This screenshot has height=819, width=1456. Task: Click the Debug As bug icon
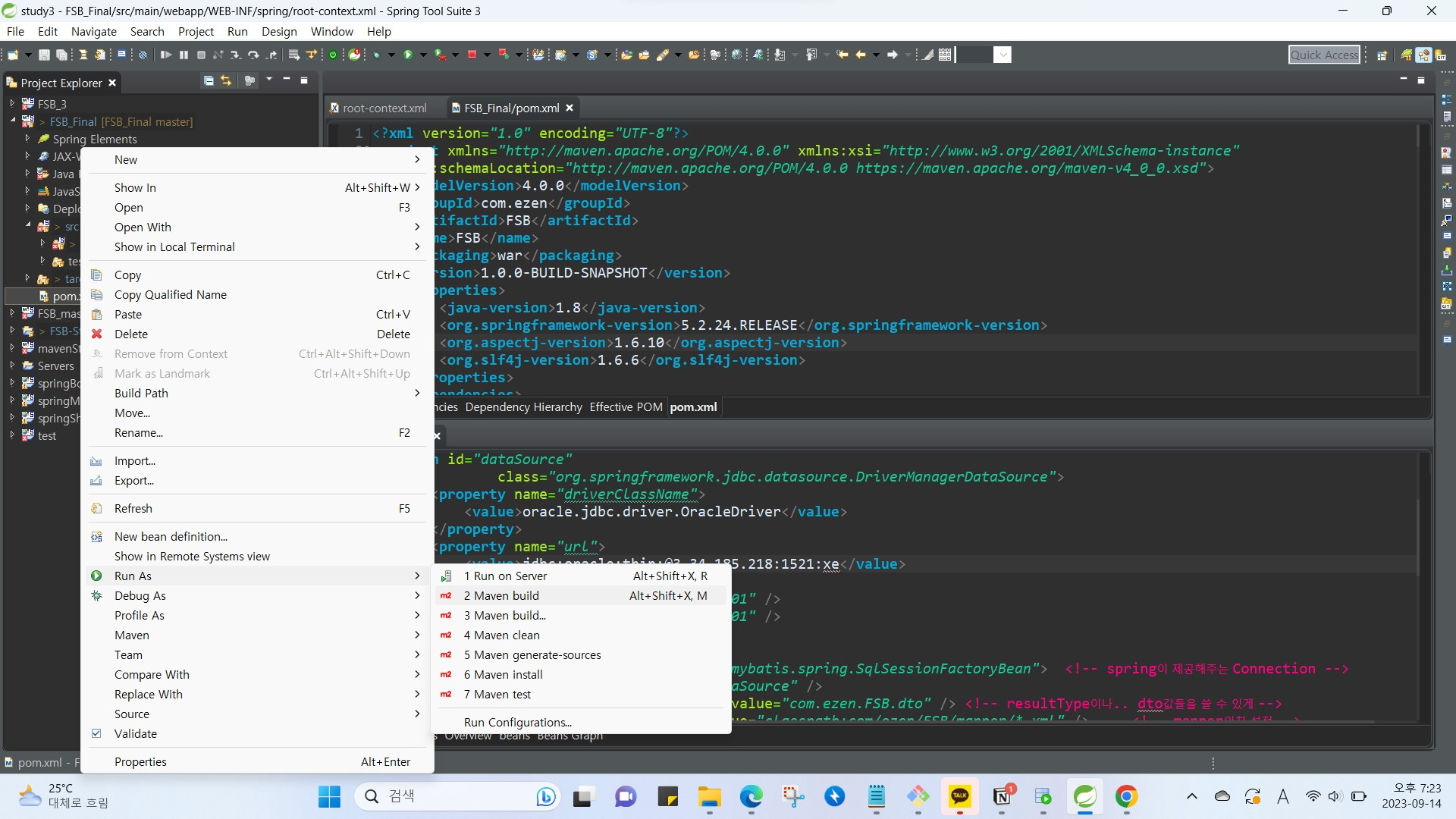tap(96, 596)
